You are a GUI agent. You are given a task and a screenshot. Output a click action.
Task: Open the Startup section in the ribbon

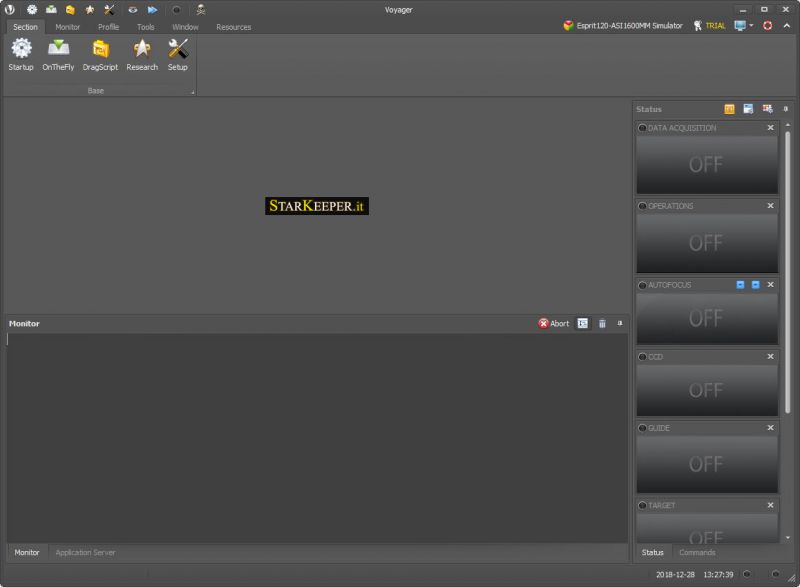click(x=21, y=55)
